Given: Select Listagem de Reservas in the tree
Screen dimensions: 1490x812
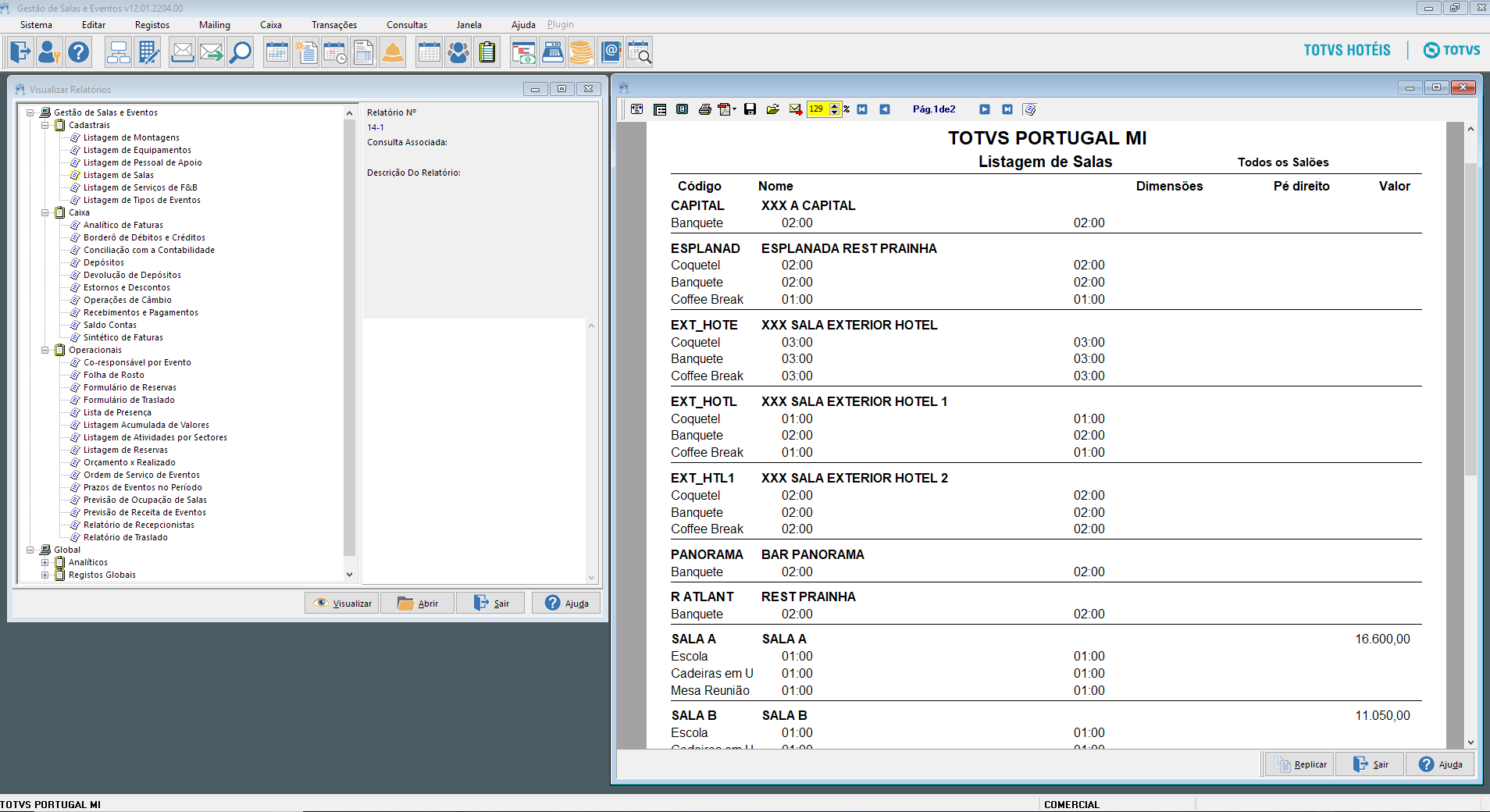Looking at the screenshot, I should point(125,450).
